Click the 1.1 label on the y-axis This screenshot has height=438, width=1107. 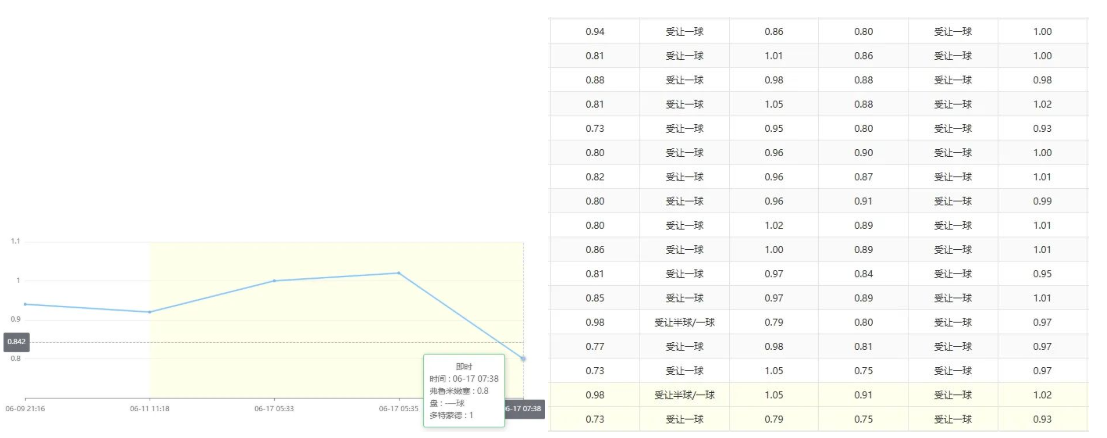point(16,242)
